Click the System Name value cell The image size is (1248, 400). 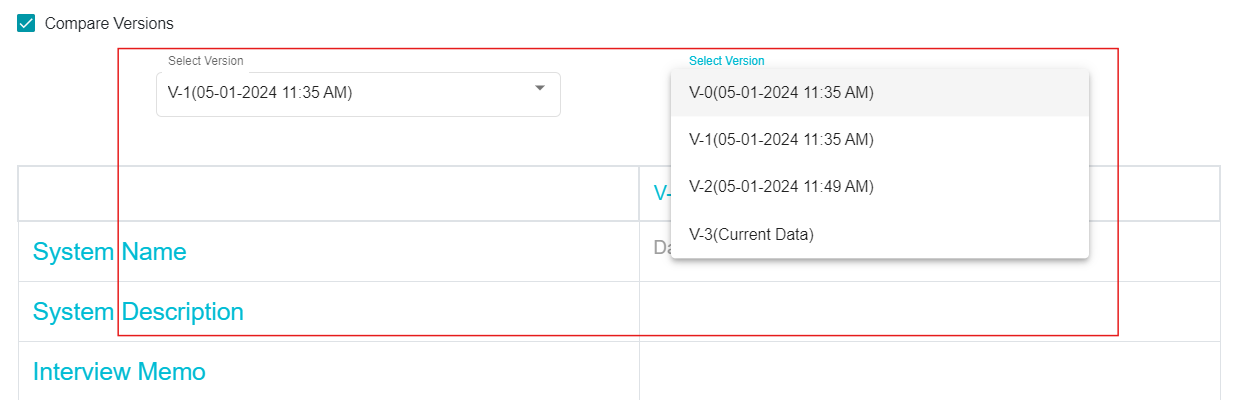(x=654, y=252)
